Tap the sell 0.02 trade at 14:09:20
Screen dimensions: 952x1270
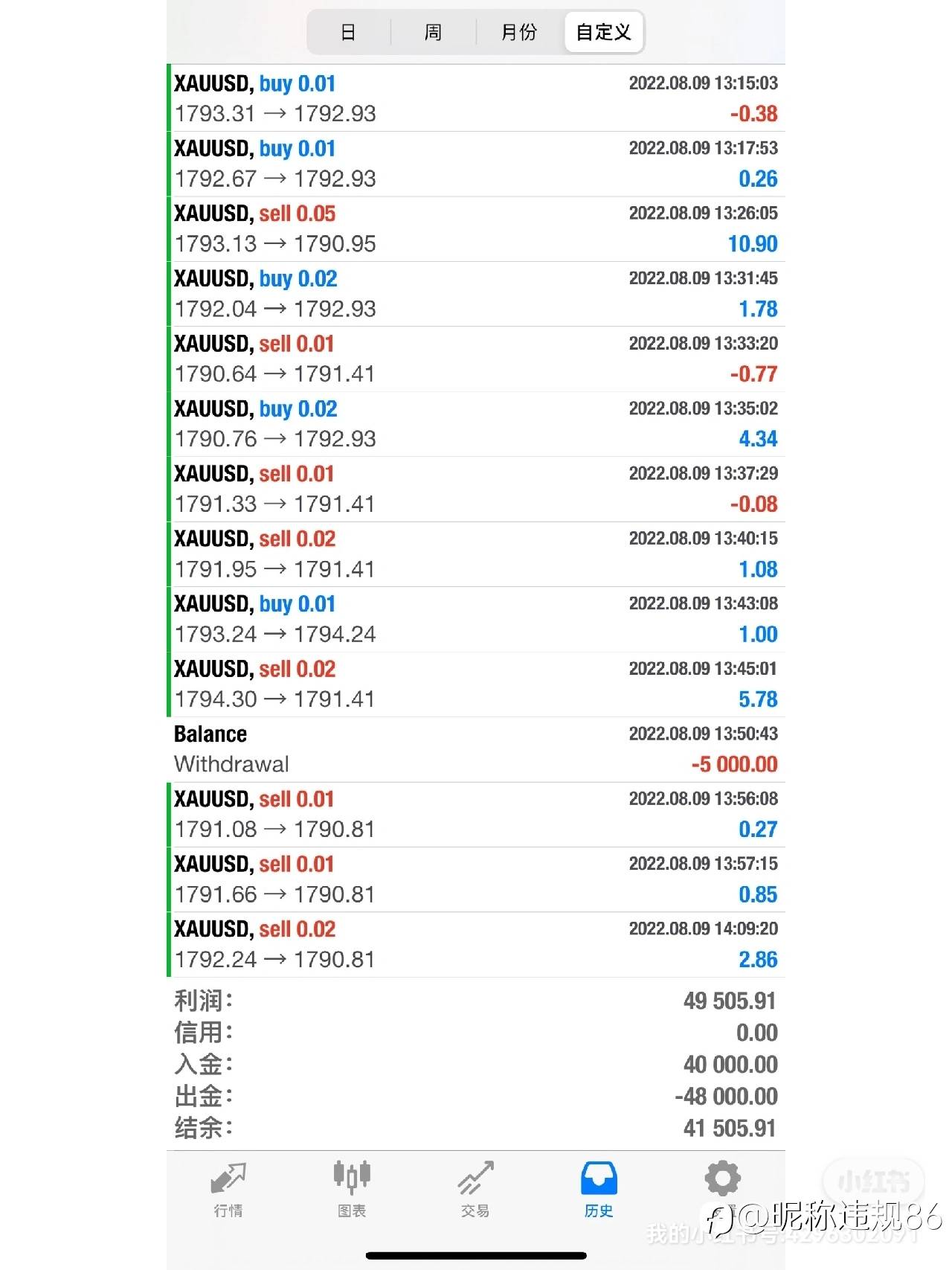476,944
